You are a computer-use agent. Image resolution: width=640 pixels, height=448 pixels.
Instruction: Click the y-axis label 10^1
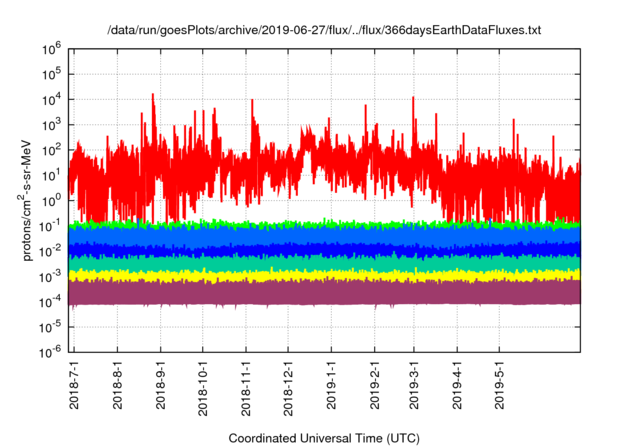tap(51, 176)
